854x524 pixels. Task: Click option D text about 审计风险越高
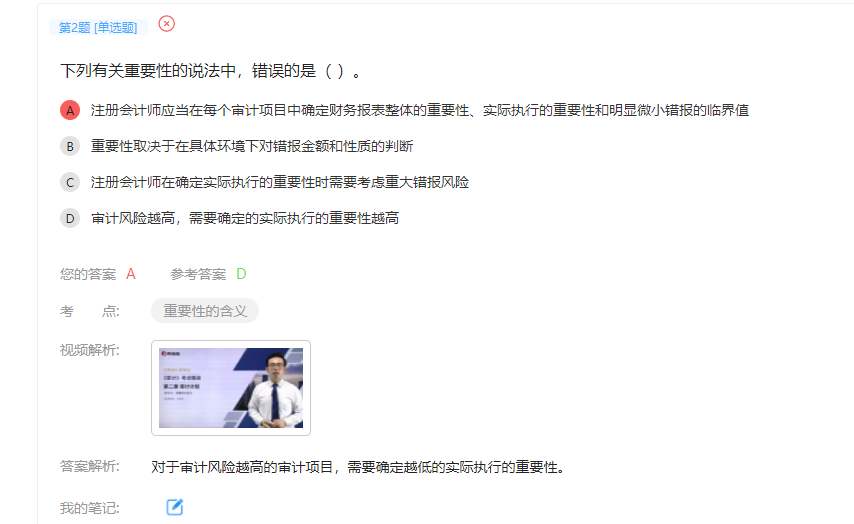(x=245, y=218)
